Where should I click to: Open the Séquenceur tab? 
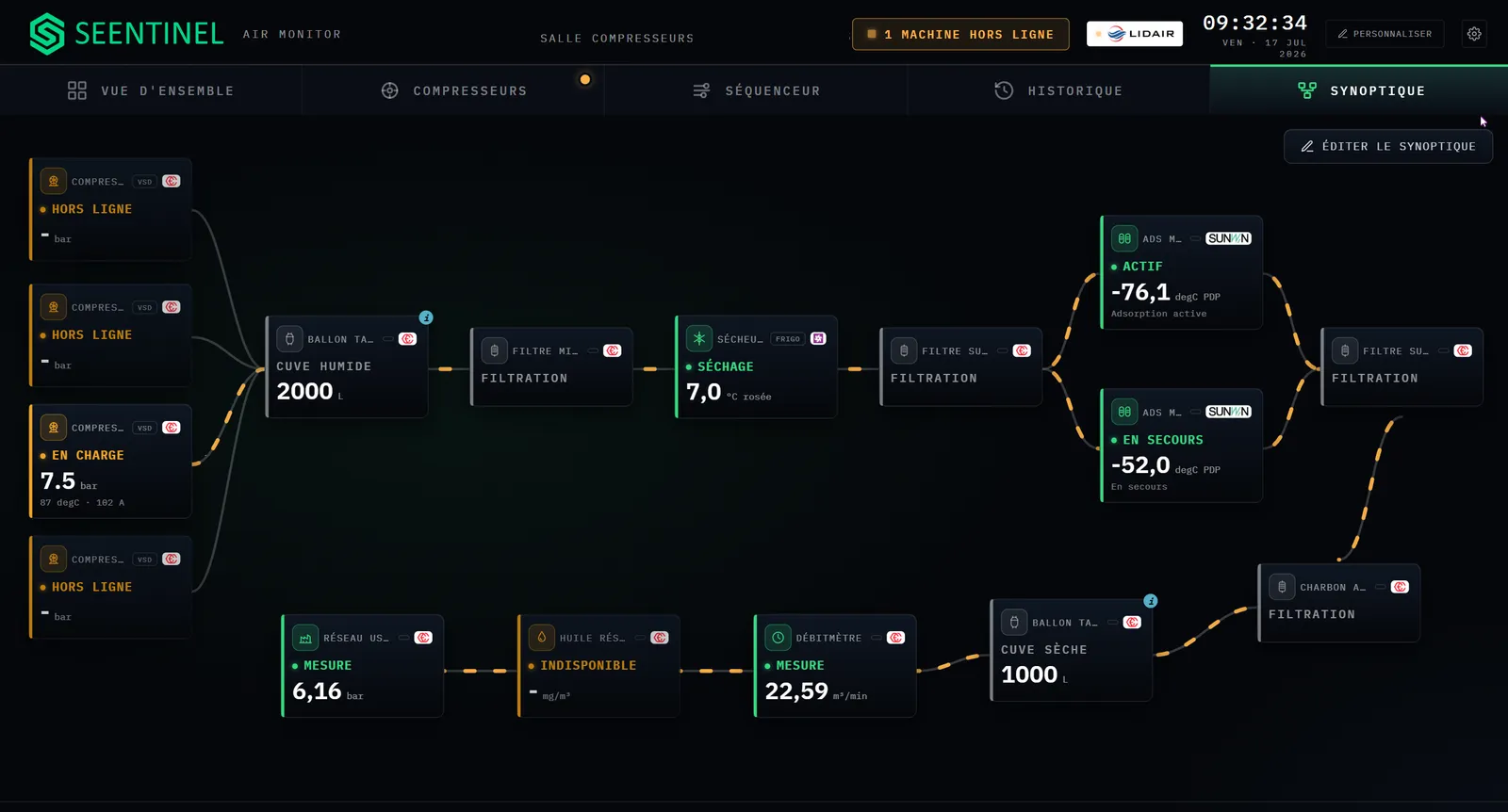pyautogui.click(x=756, y=90)
